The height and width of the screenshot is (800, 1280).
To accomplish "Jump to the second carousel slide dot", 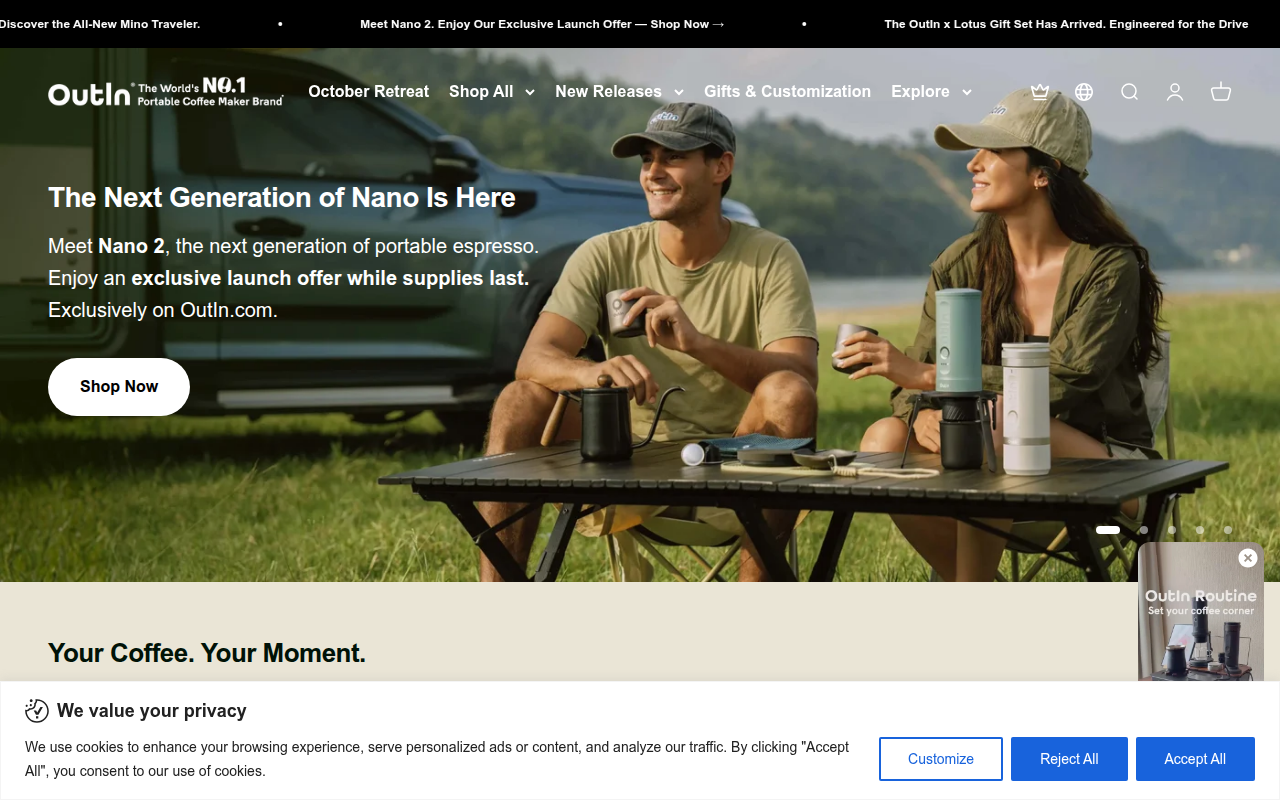I will (x=1144, y=530).
